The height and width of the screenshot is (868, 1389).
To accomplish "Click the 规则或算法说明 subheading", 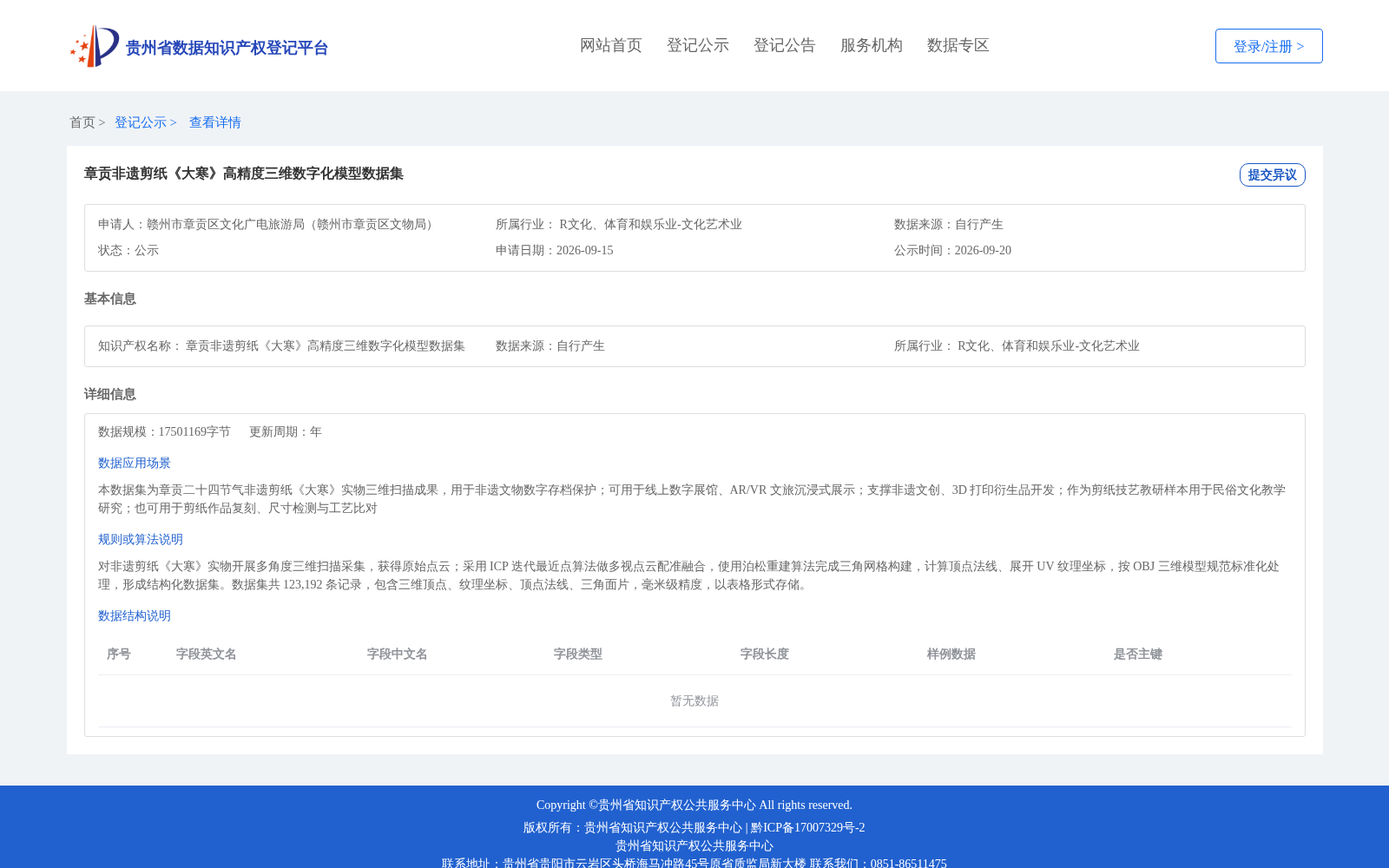I will pos(141,539).
